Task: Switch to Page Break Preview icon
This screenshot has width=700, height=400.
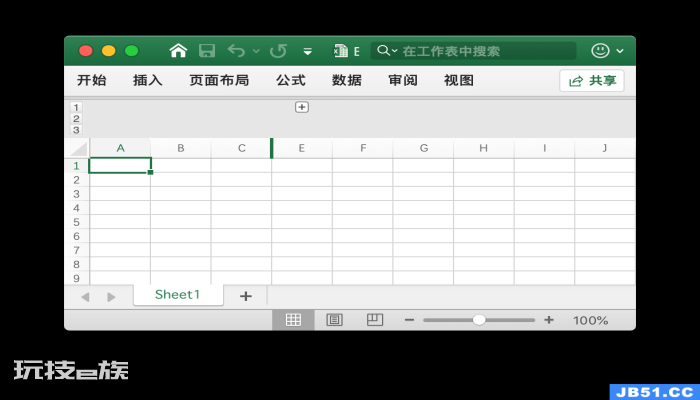Action: pyautogui.click(x=375, y=320)
